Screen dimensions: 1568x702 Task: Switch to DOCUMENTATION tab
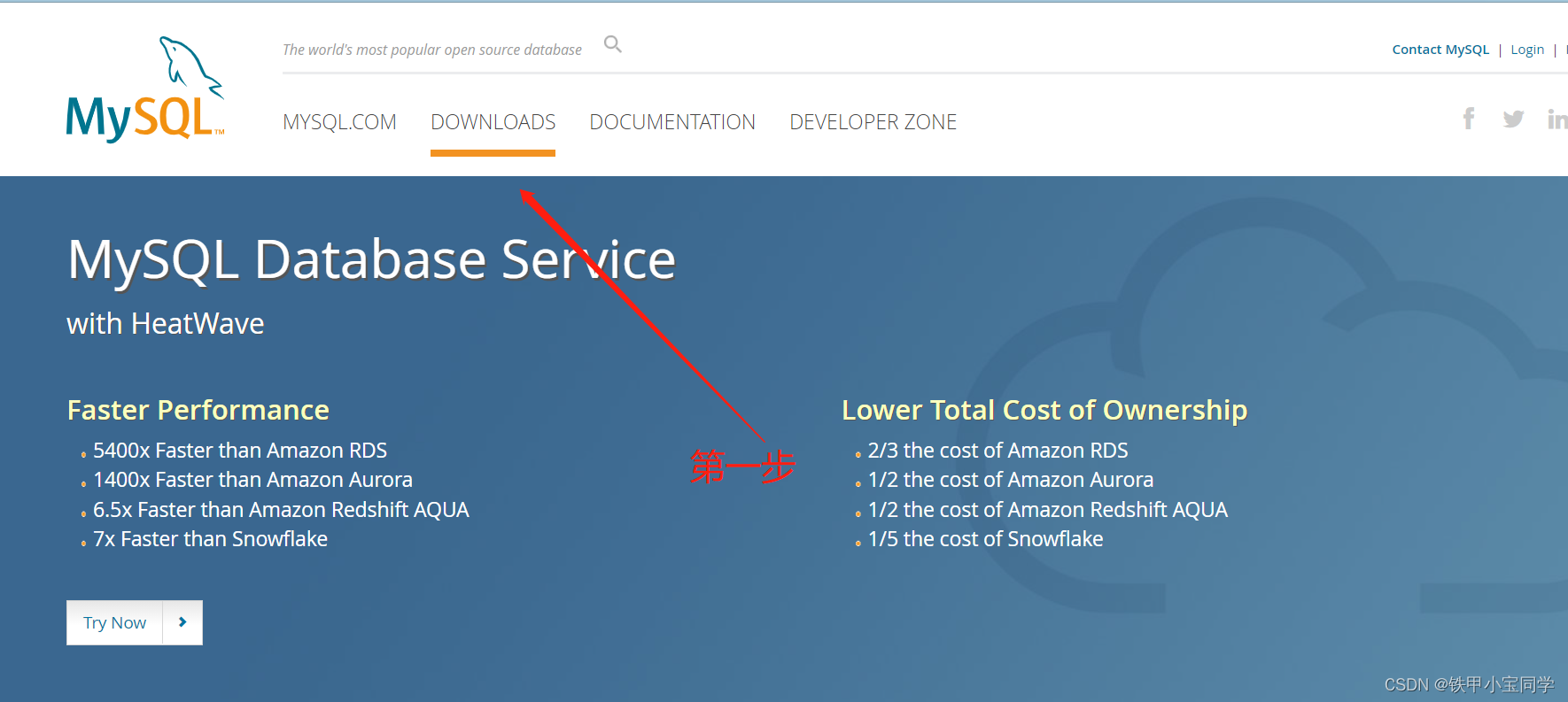pos(672,122)
